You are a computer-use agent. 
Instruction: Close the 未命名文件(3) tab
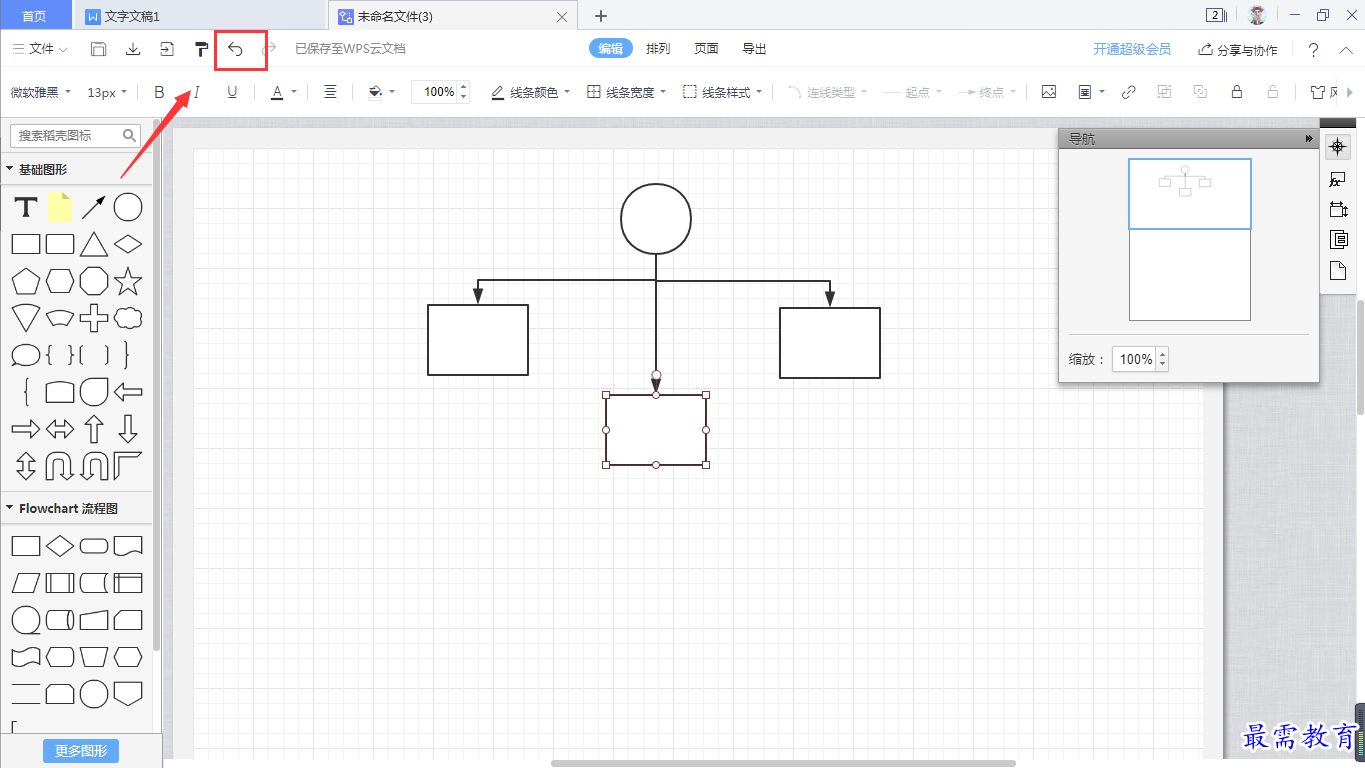click(x=562, y=16)
